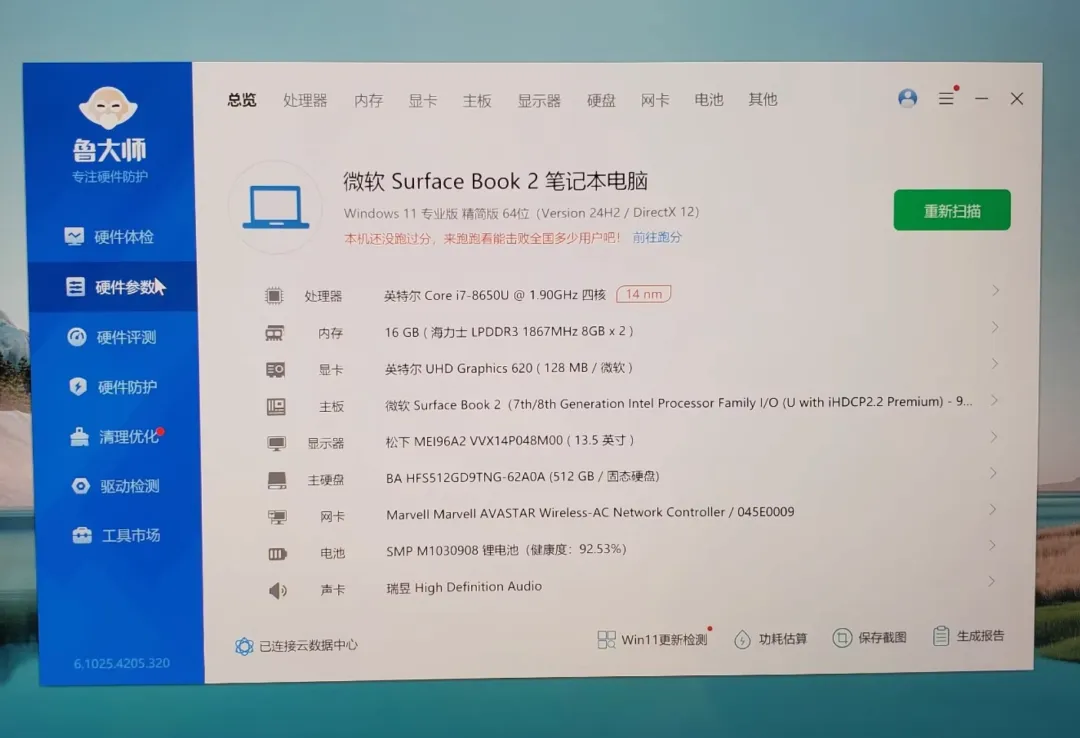Expand 主板 Surface Book 2 row chevron
Viewport: 1080px width, 738px height.
click(x=994, y=400)
